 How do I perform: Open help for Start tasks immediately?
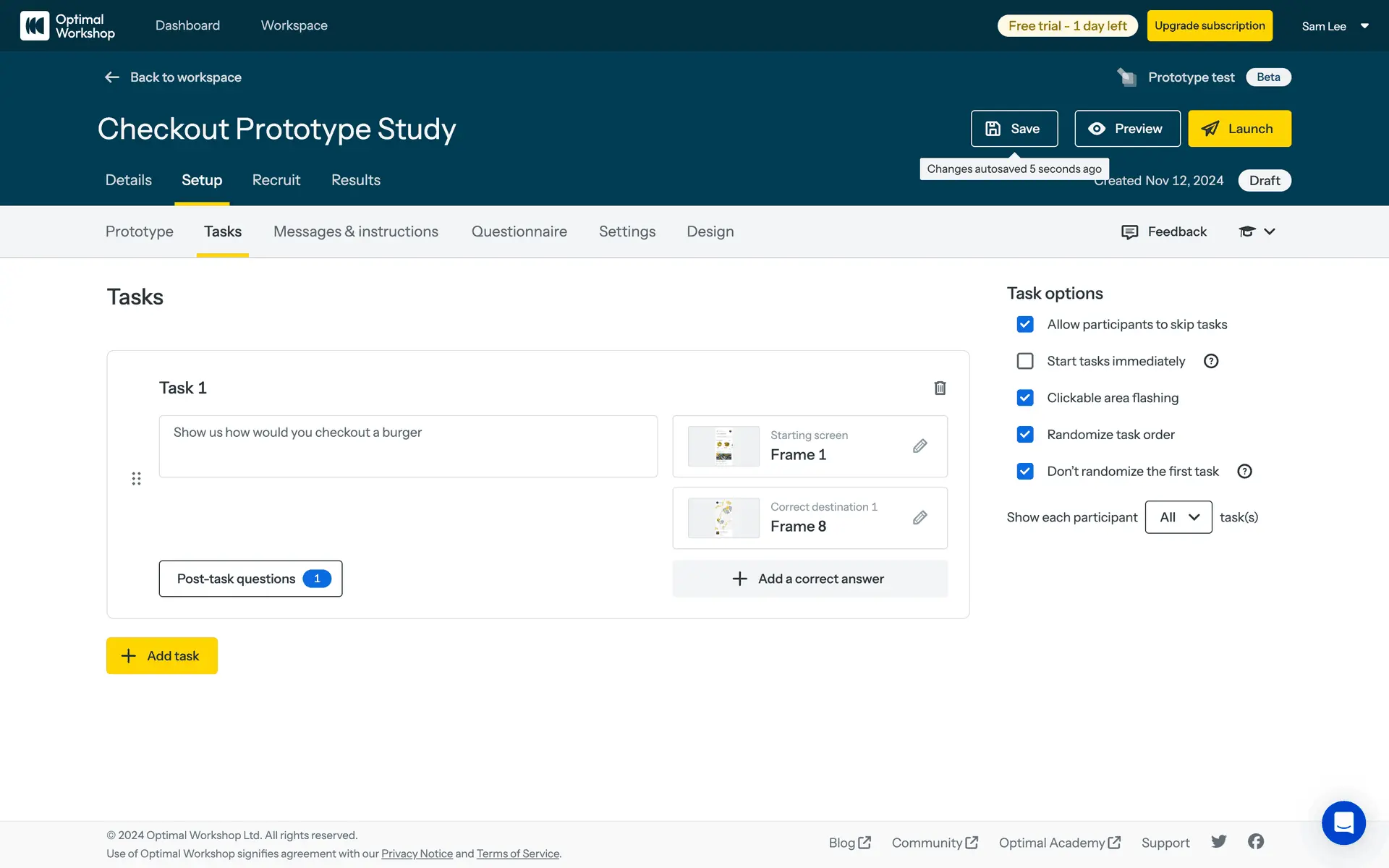pyautogui.click(x=1211, y=362)
